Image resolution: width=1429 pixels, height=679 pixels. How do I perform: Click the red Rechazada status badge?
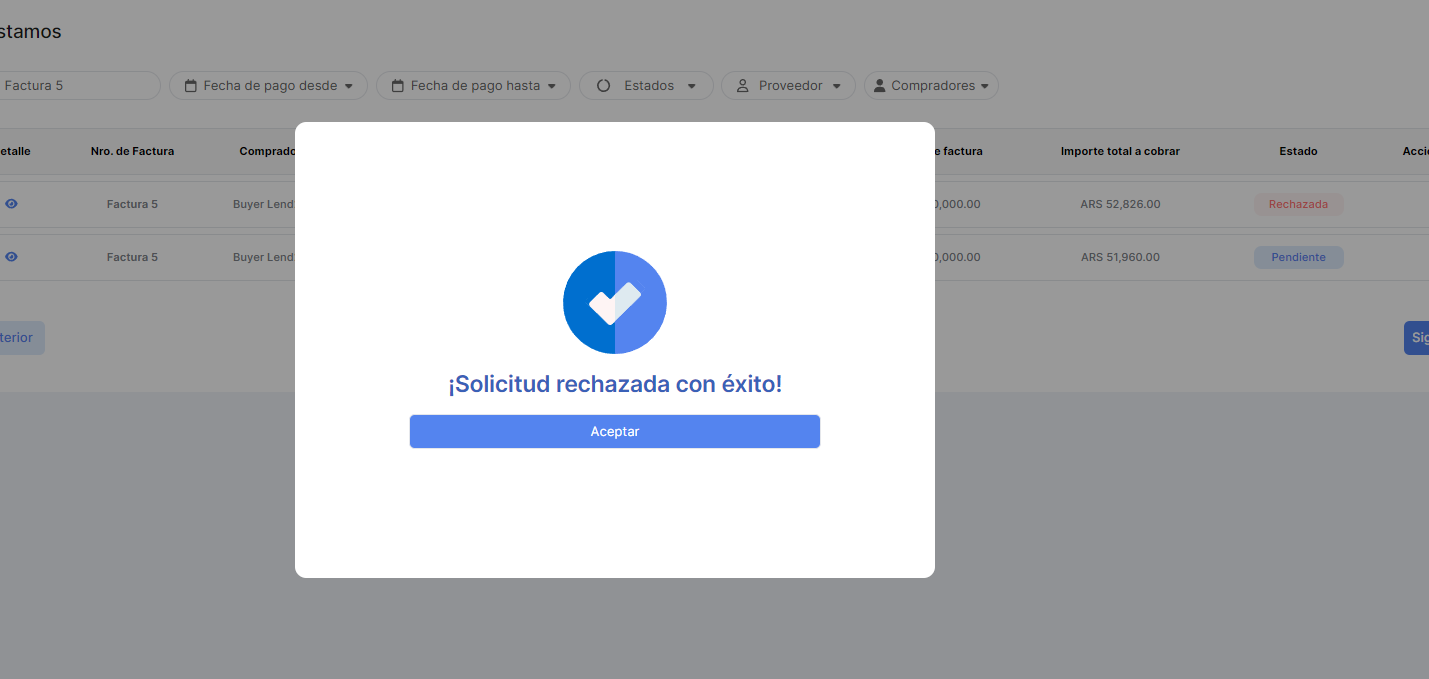[x=1298, y=204]
